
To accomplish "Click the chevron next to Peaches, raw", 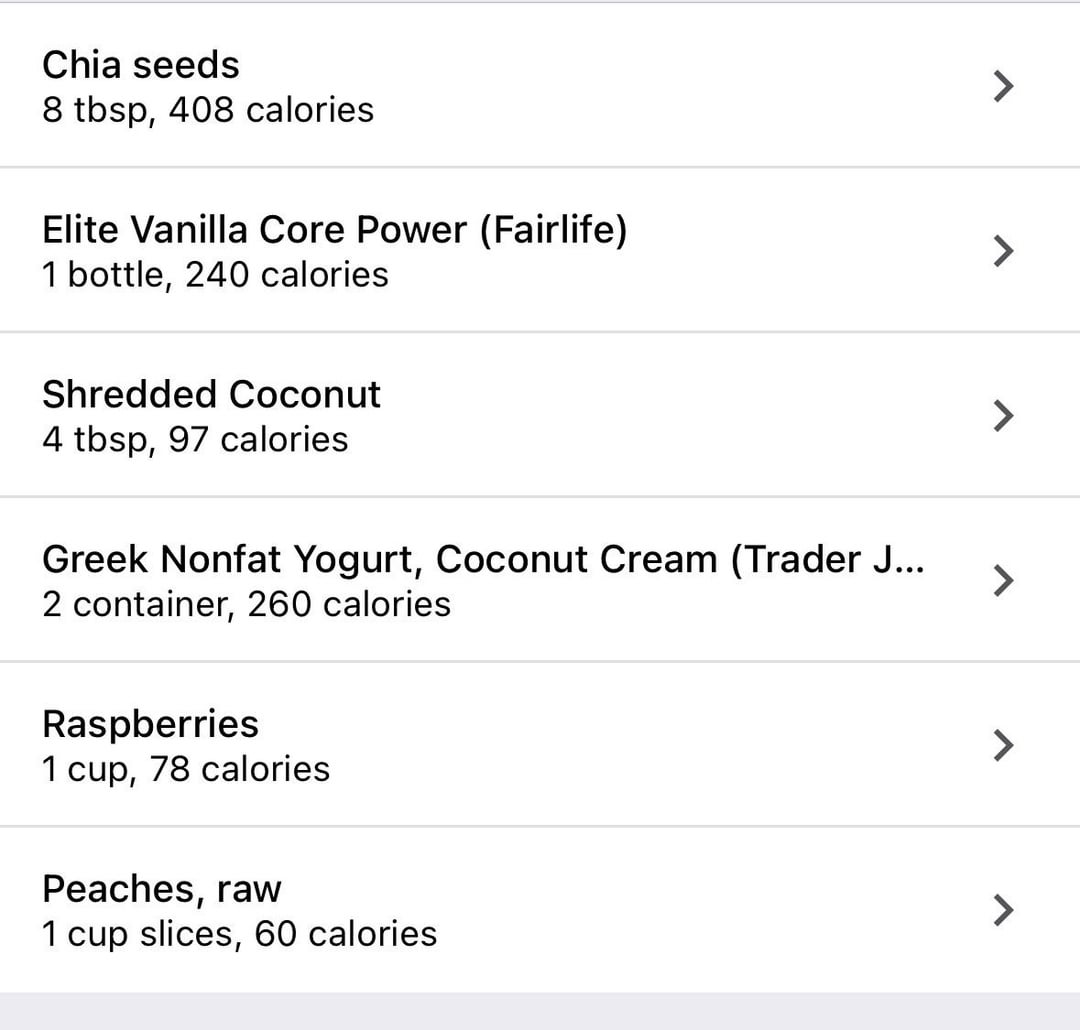I will (1004, 909).
